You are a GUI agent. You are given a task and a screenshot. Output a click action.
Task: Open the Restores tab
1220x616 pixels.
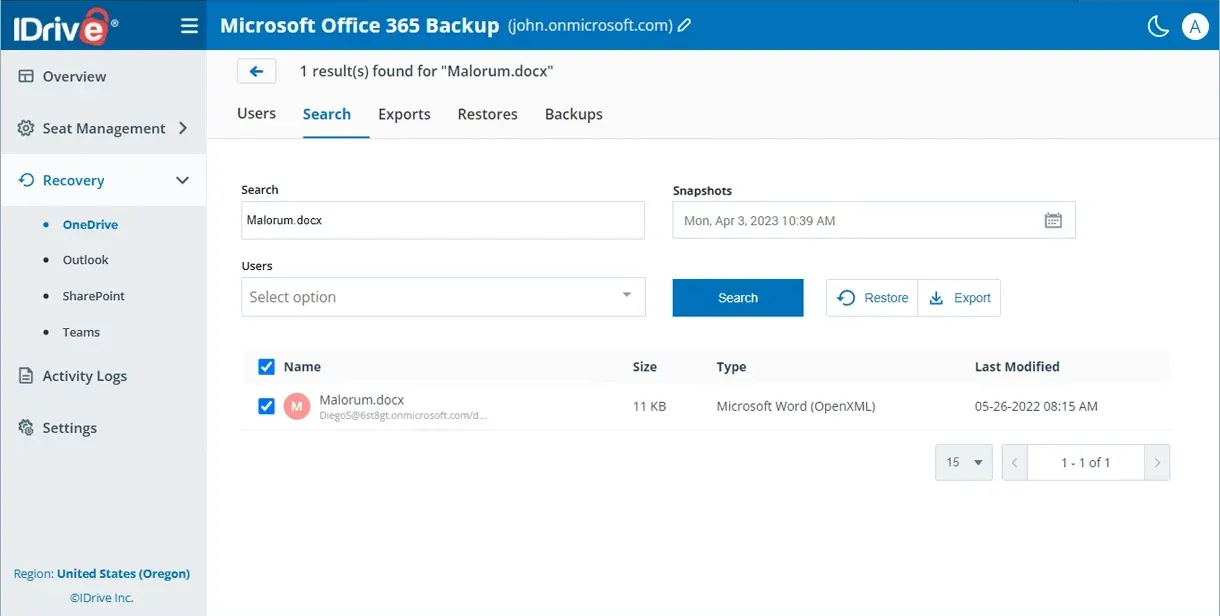(x=488, y=114)
